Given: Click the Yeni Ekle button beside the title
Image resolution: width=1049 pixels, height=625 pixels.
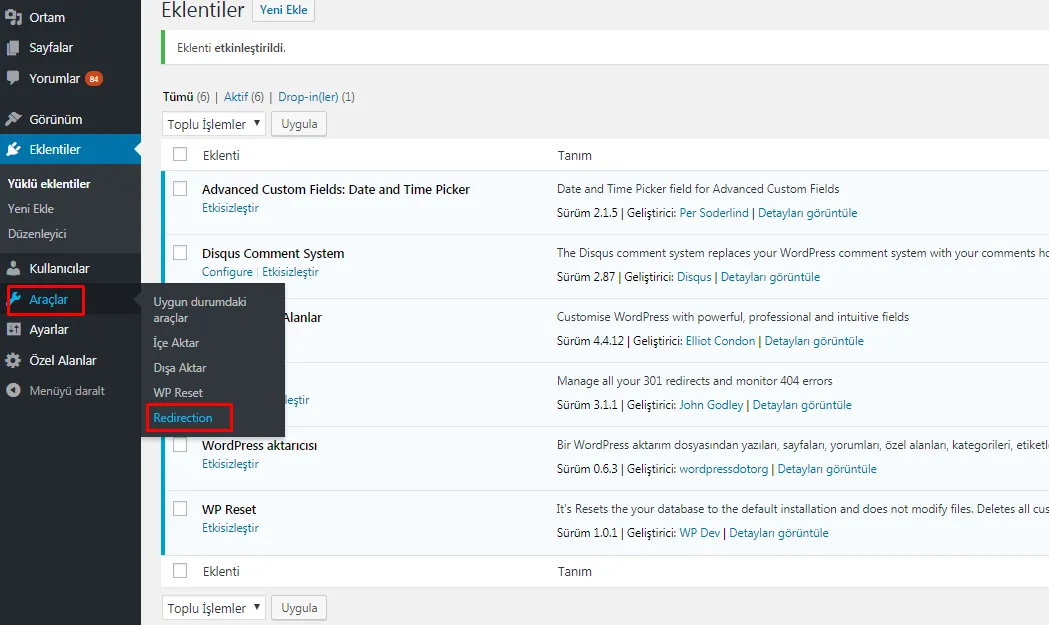Looking at the screenshot, I should (x=284, y=10).
